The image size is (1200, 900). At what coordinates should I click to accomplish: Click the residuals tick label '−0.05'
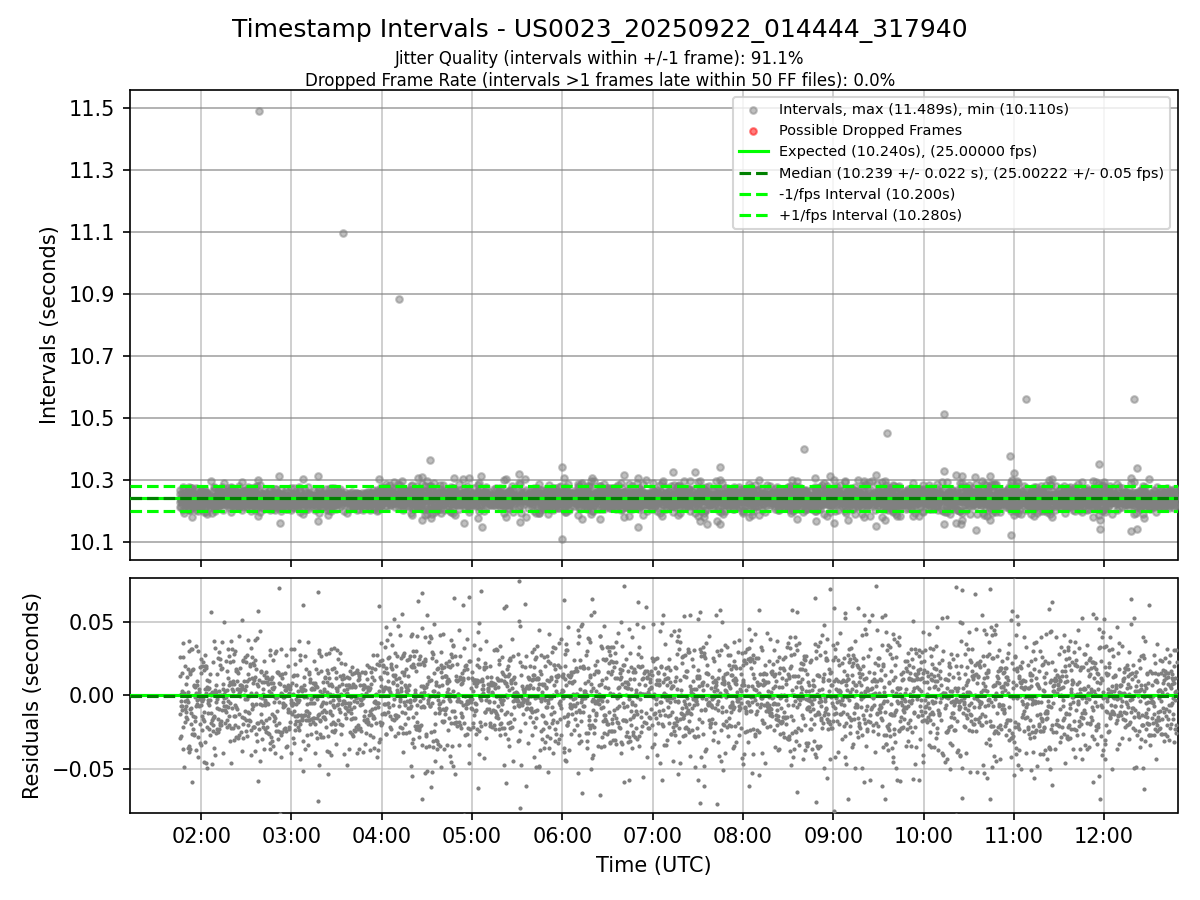coord(82,770)
